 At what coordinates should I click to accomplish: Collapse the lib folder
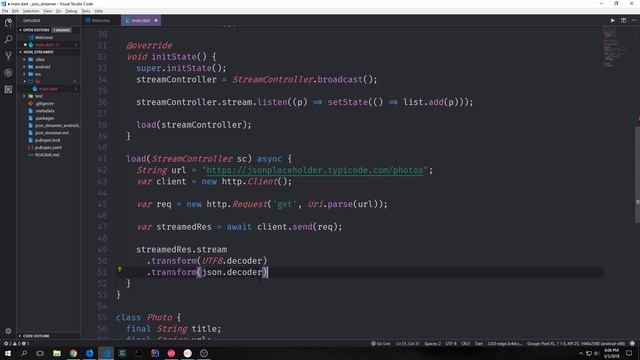(48, 82)
